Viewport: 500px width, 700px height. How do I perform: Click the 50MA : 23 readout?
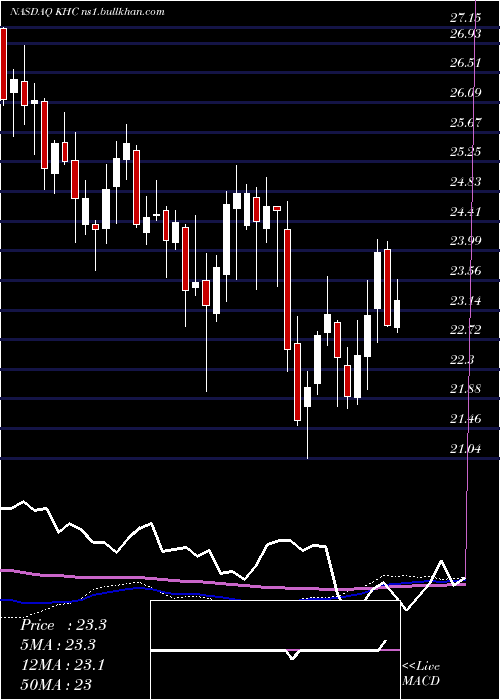[x=56, y=684]
